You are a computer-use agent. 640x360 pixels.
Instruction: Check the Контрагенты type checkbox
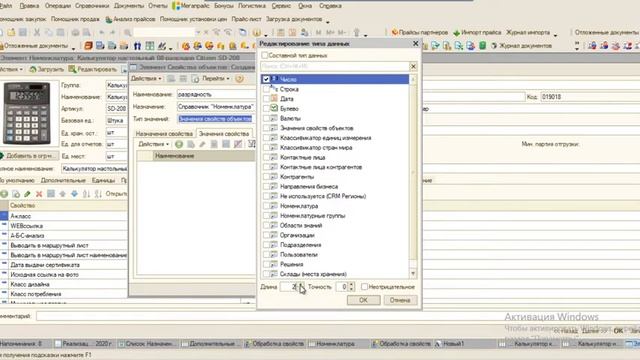[266, 177]
